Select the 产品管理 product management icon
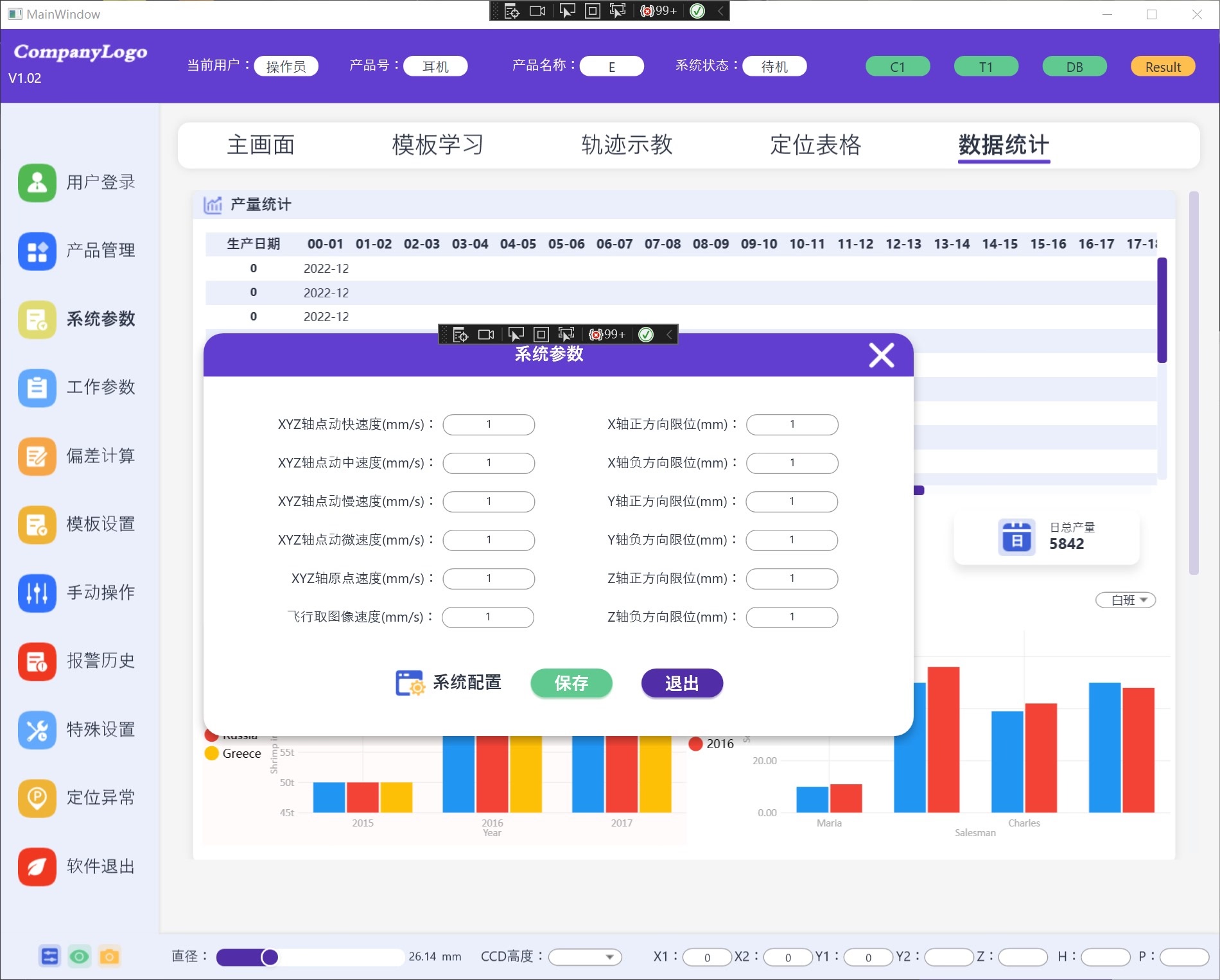 [x=37, y=252]
